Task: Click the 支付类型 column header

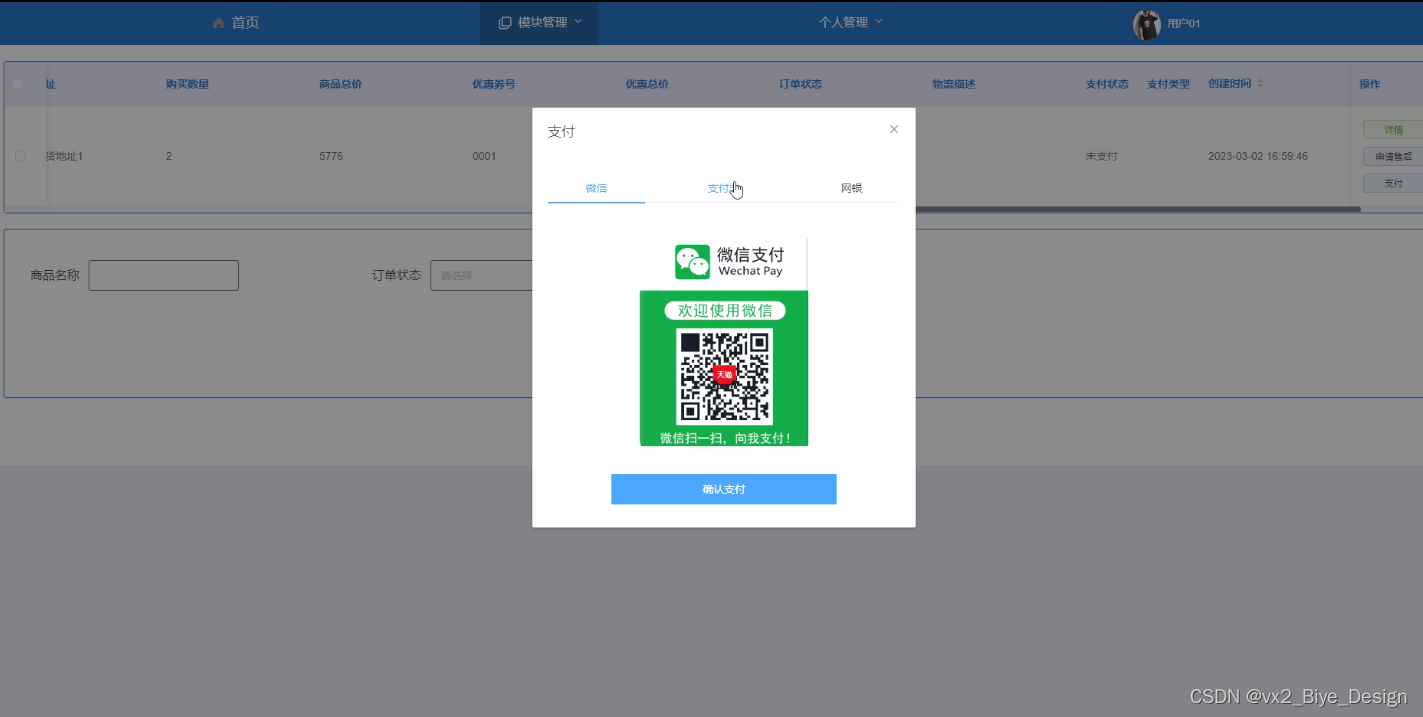Action: pyautogui.click(x=1168, y=84)
